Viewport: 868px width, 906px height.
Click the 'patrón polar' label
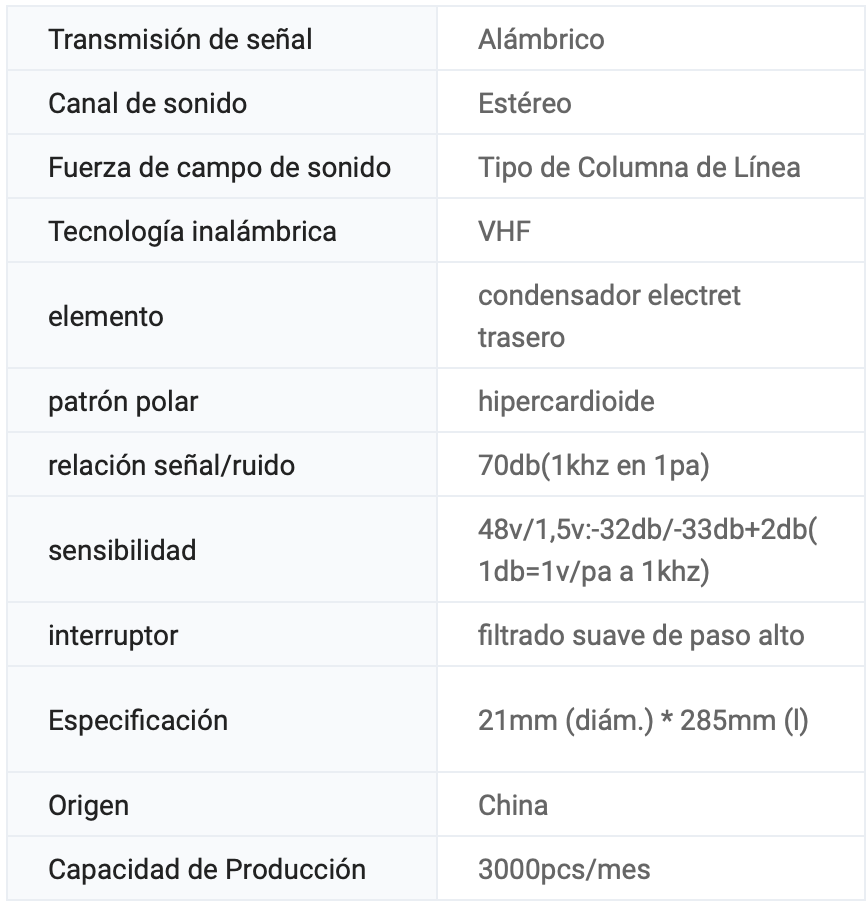point(123,402)
